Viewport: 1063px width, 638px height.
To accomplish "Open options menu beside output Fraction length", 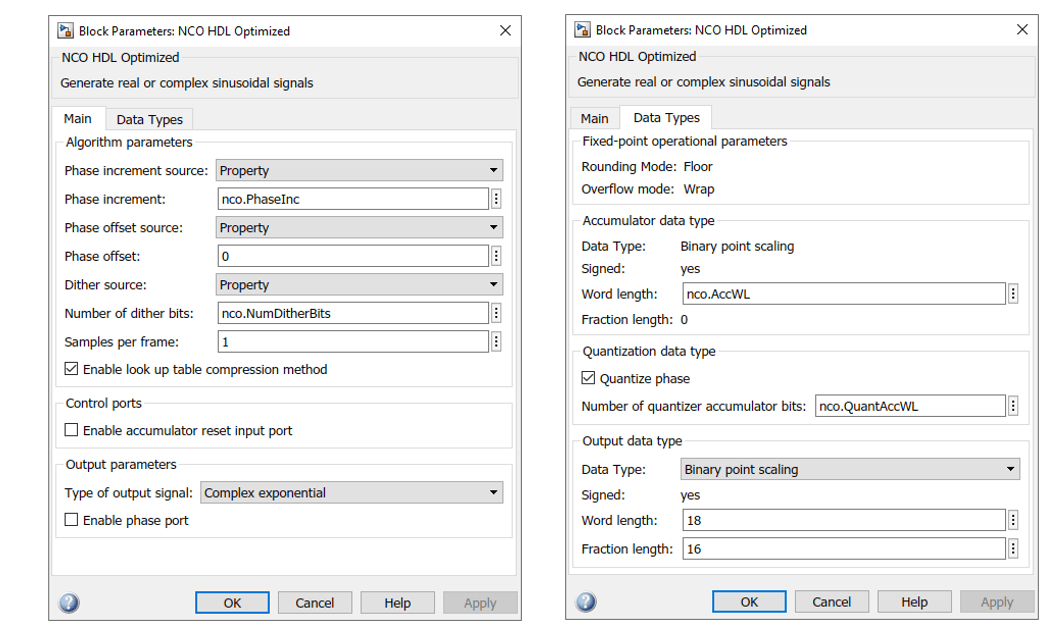I will (x=1013, y=549).
